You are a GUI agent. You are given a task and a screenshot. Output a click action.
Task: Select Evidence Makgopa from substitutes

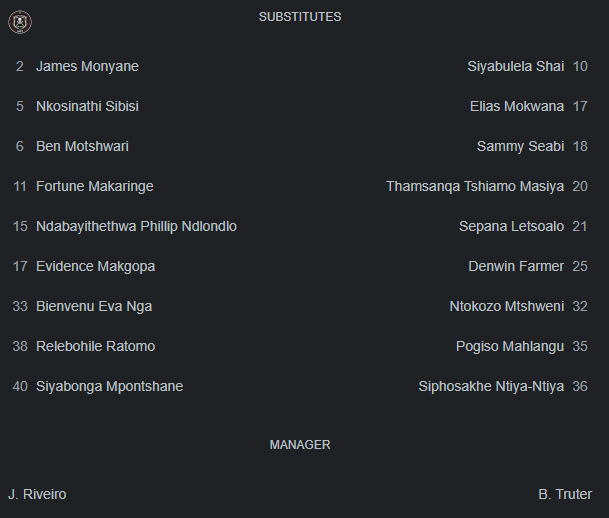click(95, 267)
